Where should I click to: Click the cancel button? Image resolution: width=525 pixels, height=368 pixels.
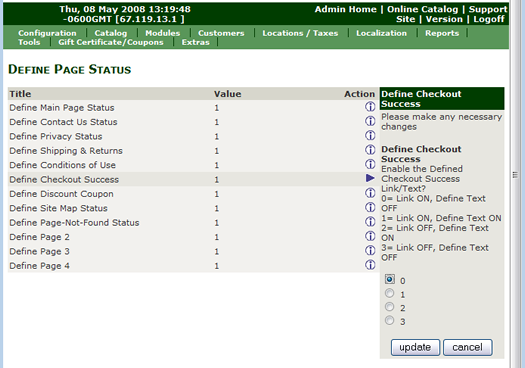(467, 347)
